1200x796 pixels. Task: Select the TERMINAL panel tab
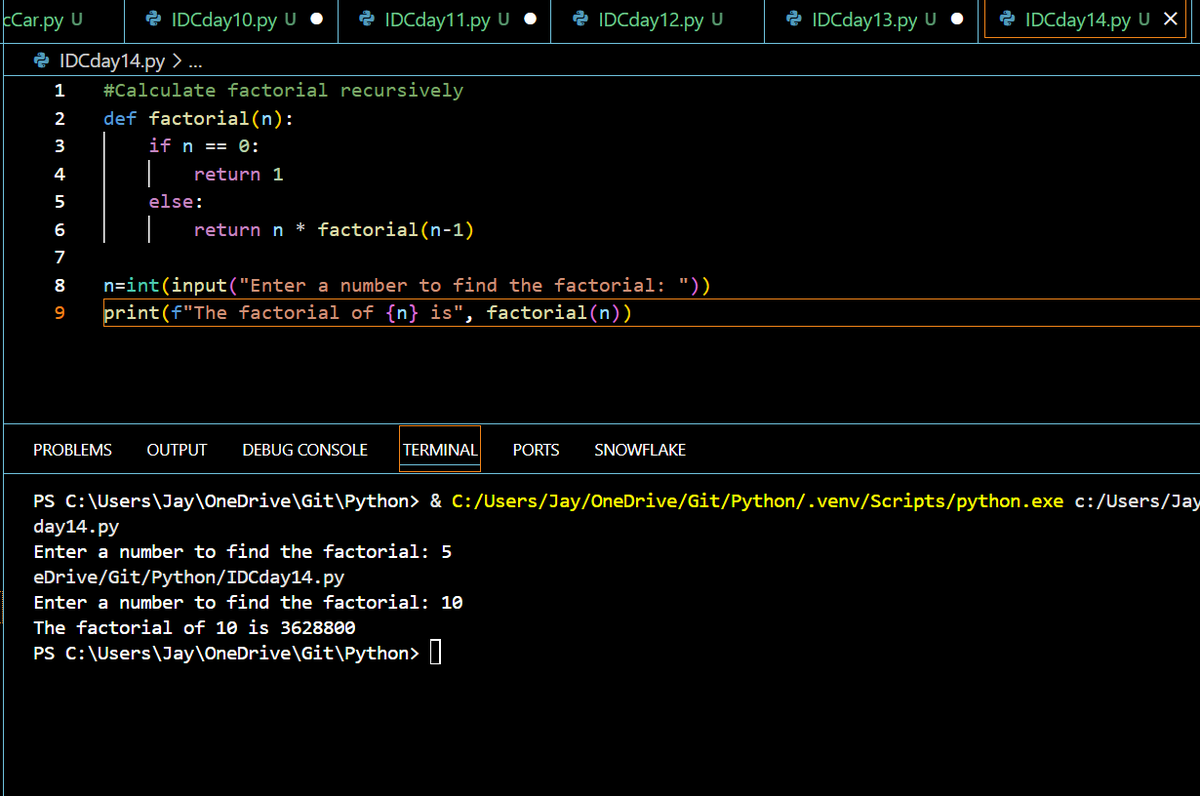440,450
